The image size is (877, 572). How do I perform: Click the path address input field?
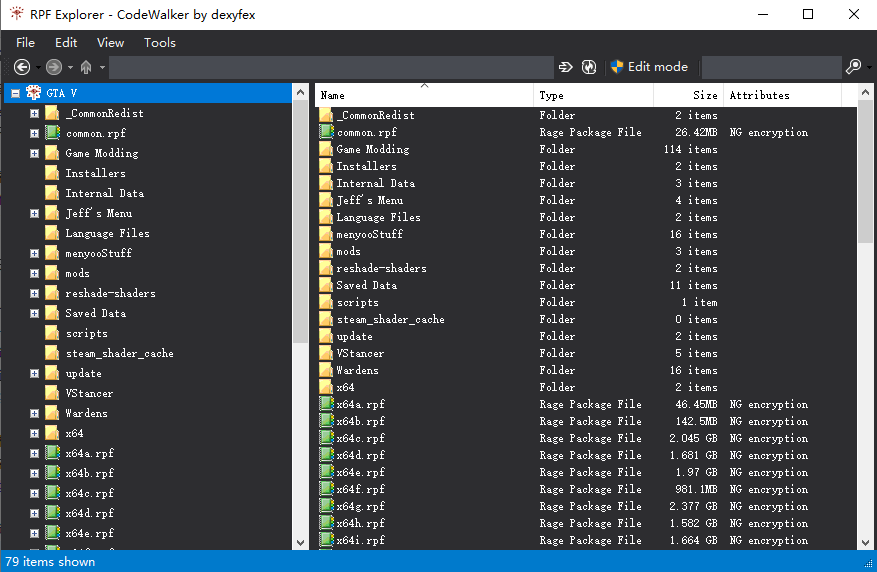330,67
